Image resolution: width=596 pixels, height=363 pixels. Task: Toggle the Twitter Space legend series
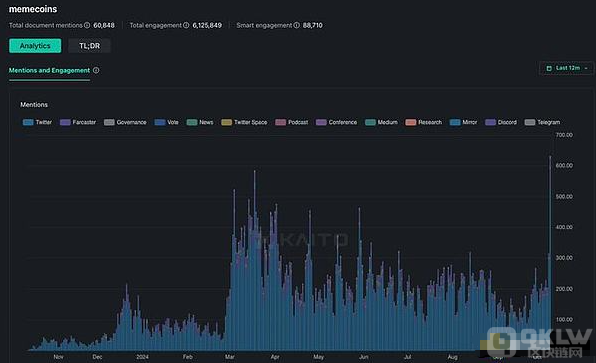click(x=244, y=122)
